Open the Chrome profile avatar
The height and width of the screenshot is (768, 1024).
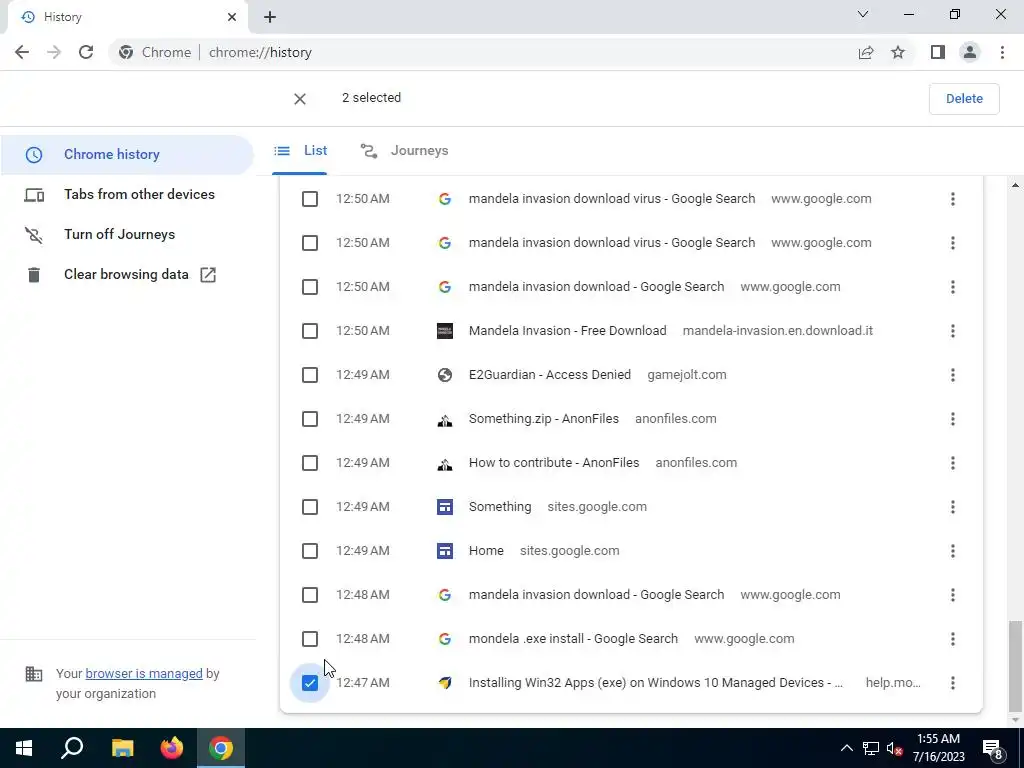(x=970, y=52)
